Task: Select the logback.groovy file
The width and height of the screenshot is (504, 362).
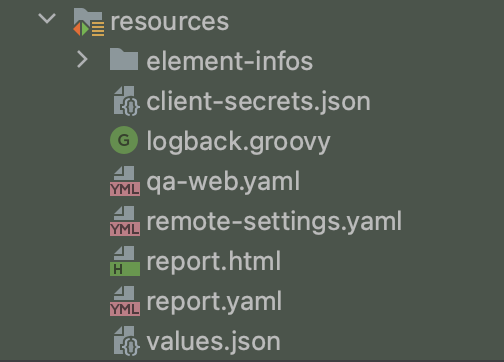Action: click(238, 143)
